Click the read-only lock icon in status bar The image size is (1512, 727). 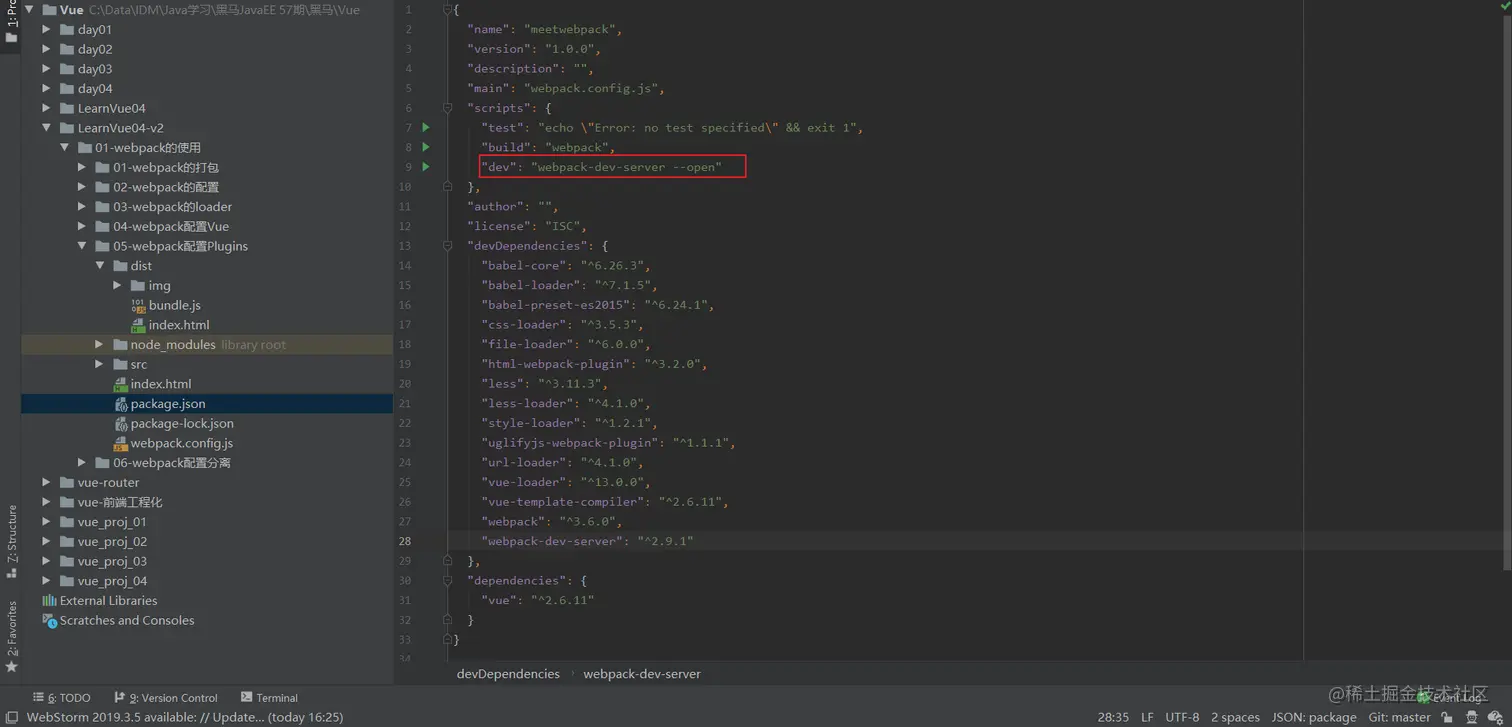(1447, 717)
